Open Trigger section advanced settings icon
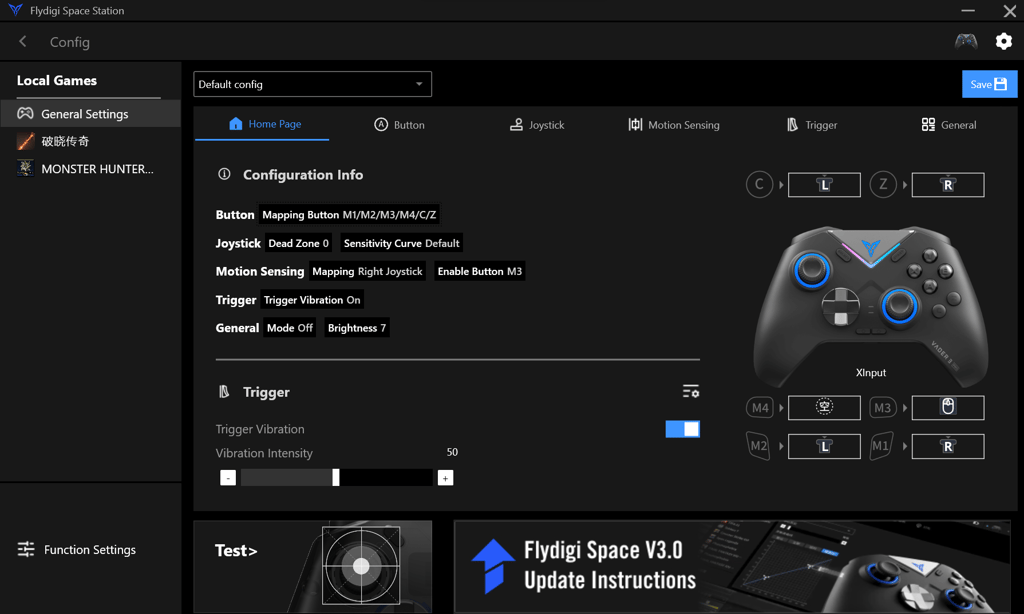 [691, 391]
